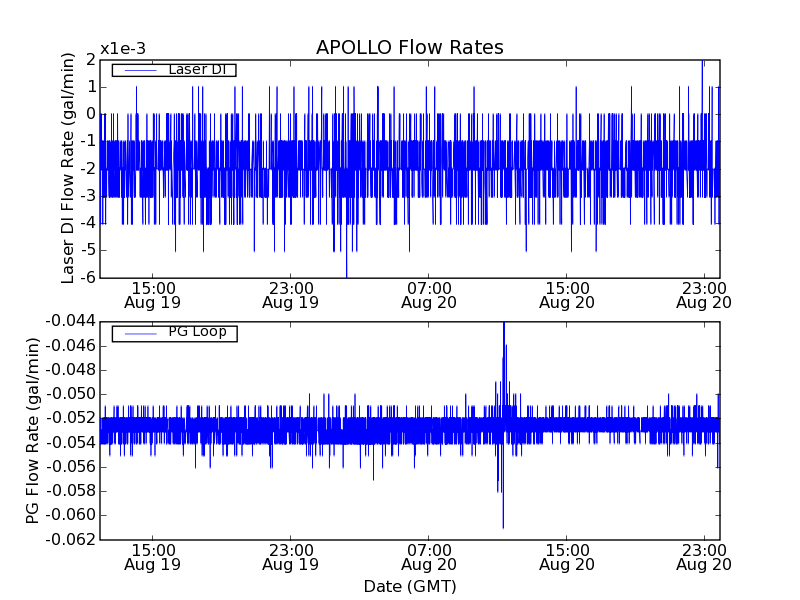The image size is (800, 600).
Task: Click the Date (GMT) x-axis label
Action: click(409, 586)
